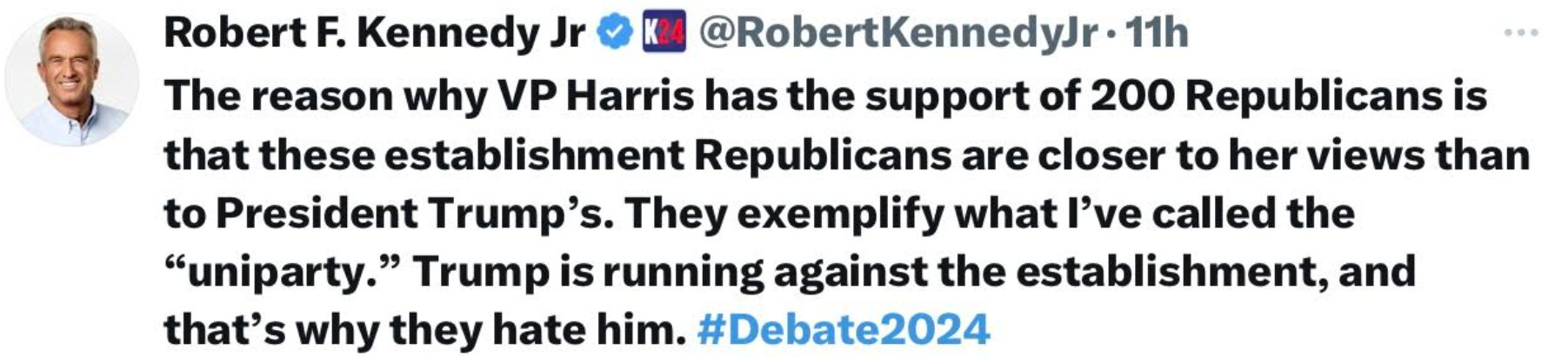Open the three-dot more options menu
The width and height of the screenshot is (1568, 357).
[x=1521, y=33]
